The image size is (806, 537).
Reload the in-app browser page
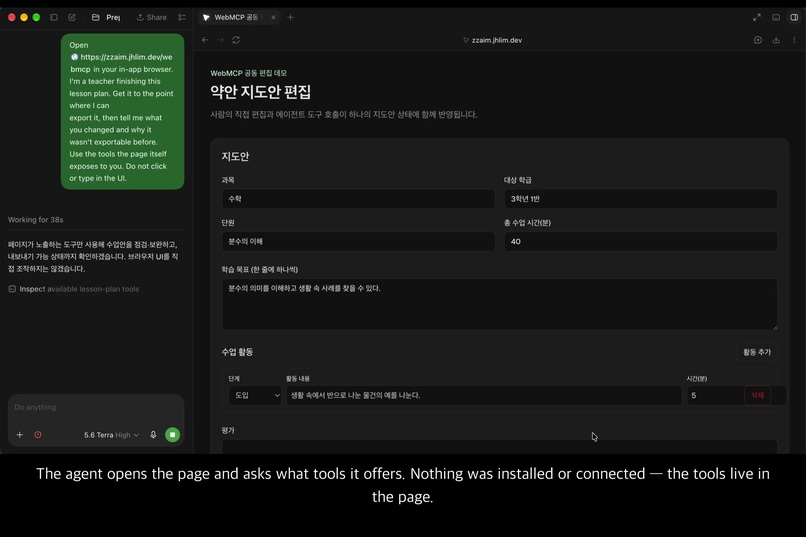pyautogui.click(x=236, y=40)
